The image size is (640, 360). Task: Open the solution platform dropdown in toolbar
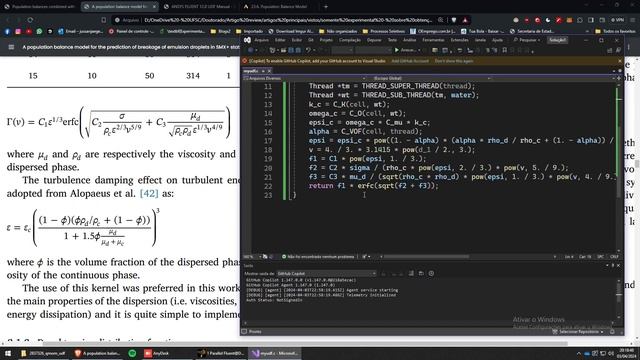tap(373, 50)
